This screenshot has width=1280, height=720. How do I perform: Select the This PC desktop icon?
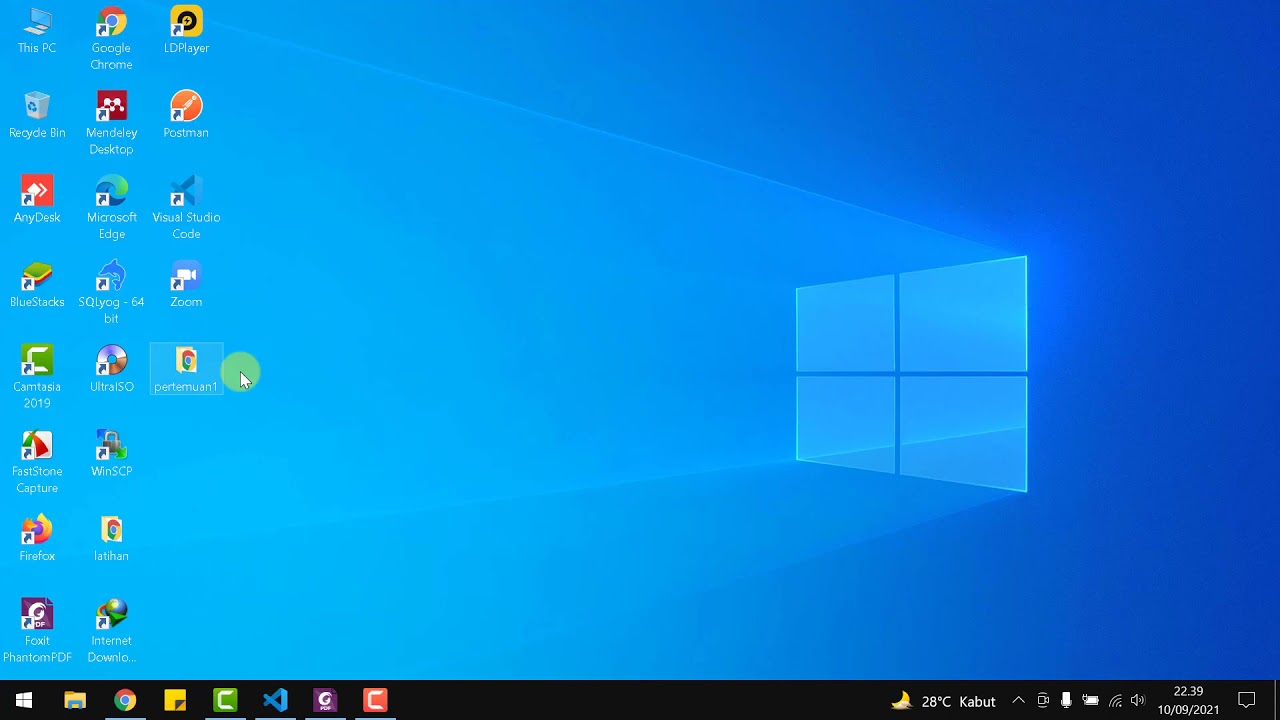(37, 31)
